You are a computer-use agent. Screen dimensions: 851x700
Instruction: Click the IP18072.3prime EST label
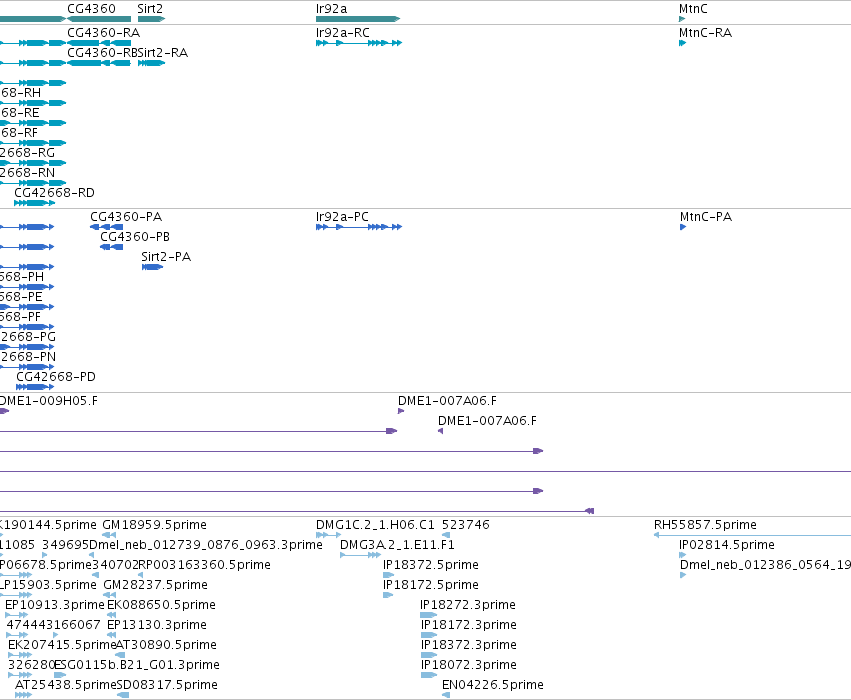(x=469, y=666)
